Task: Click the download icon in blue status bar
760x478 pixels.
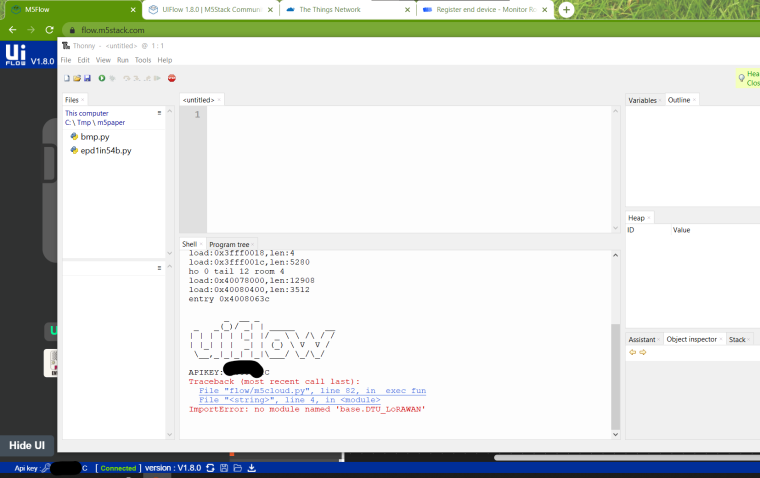Action: tap(252, 468)
